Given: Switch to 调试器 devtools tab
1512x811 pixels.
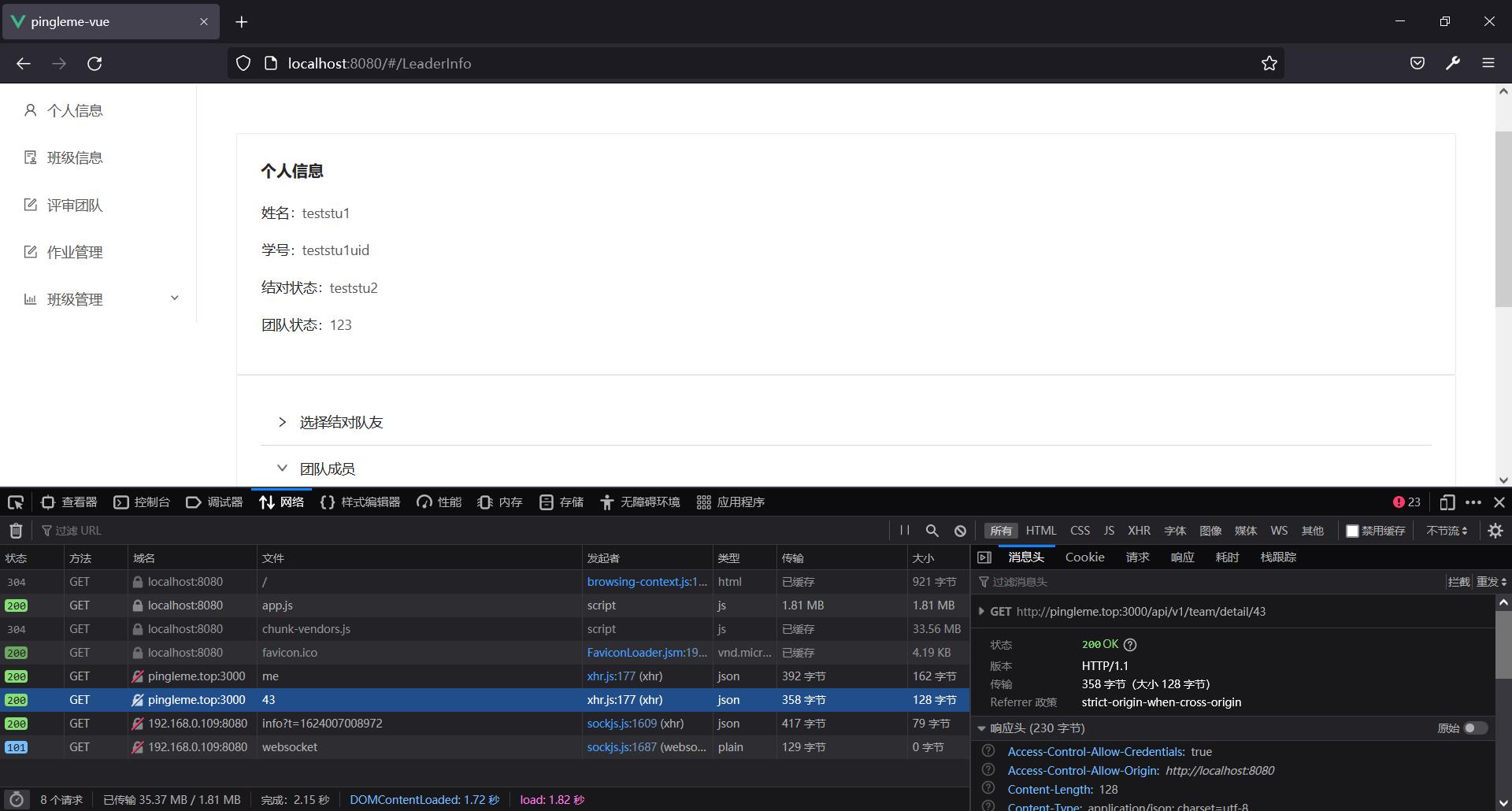Looking at the screenshot, I should [x=214, y=502].
